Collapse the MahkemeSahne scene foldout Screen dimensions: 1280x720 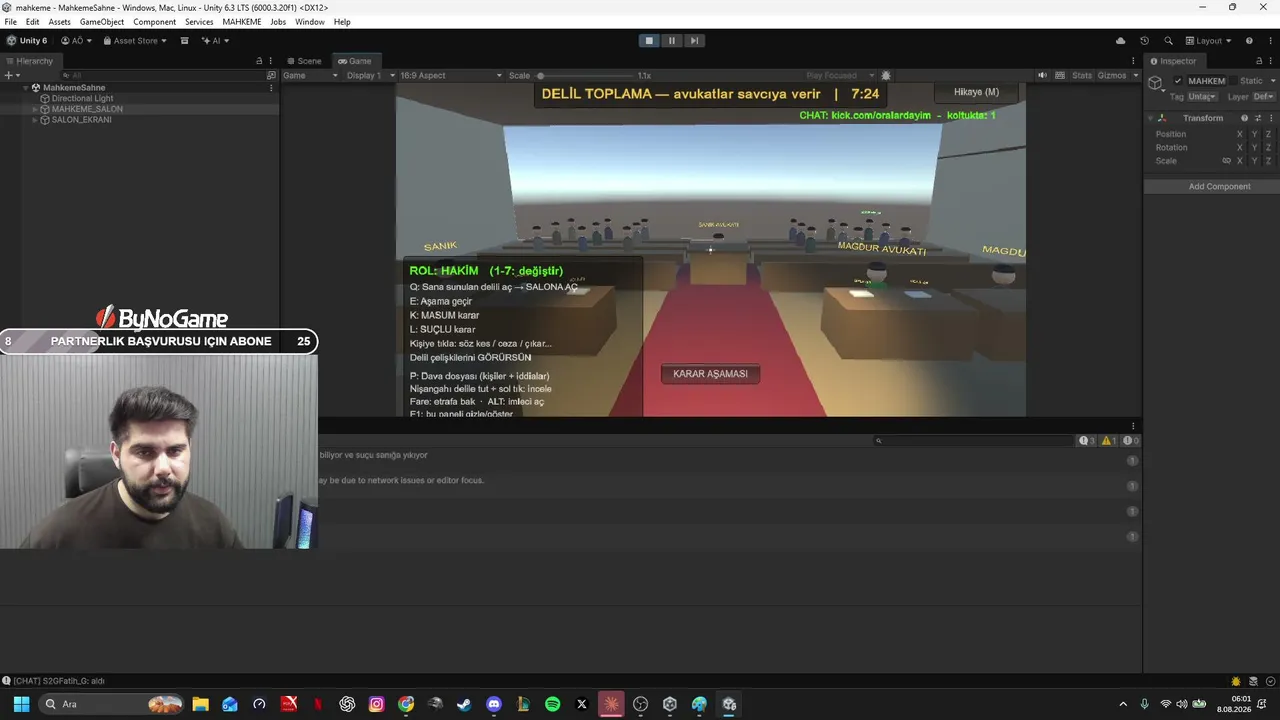[26, 88]
